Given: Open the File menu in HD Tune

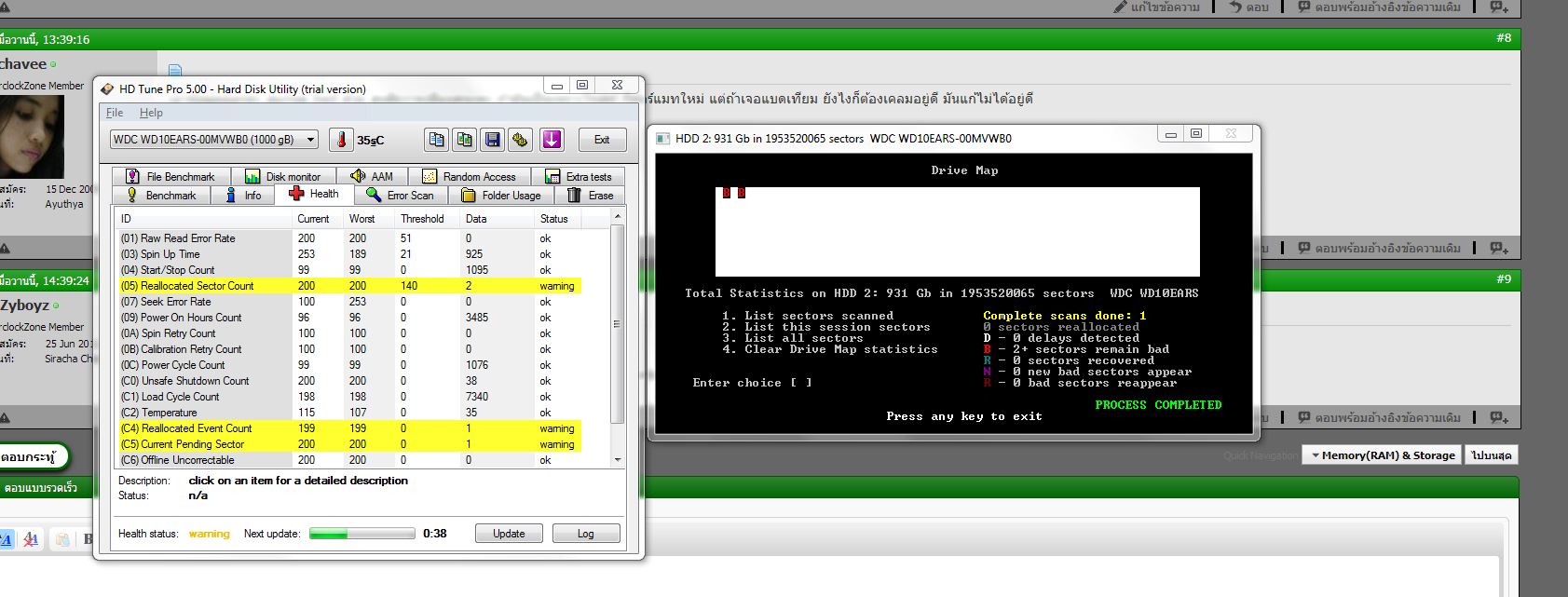Looking at the screenshot, I should (115, 113).
